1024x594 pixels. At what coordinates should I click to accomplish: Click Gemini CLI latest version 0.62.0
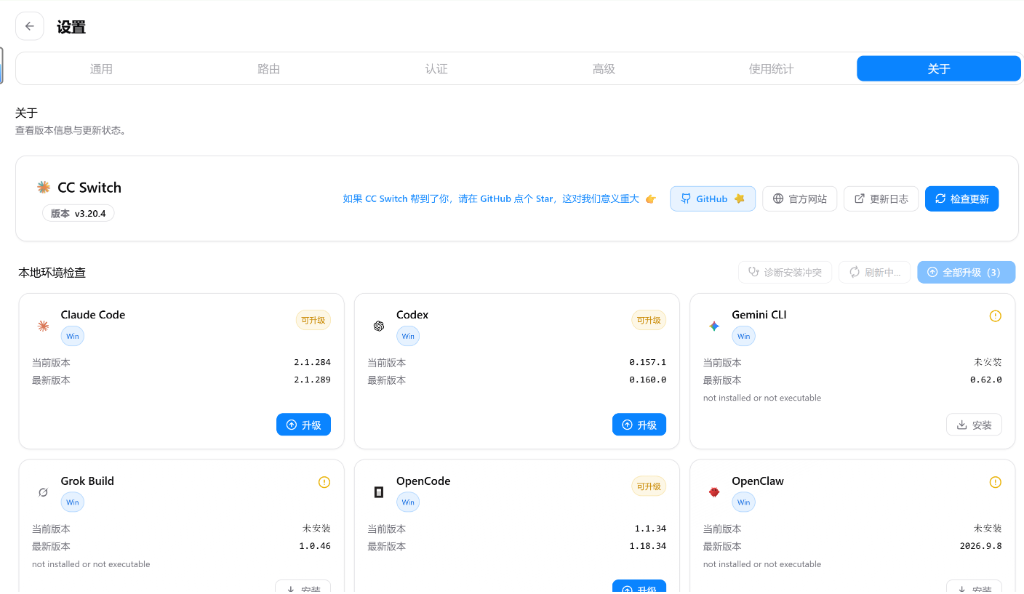pos(986,380)
